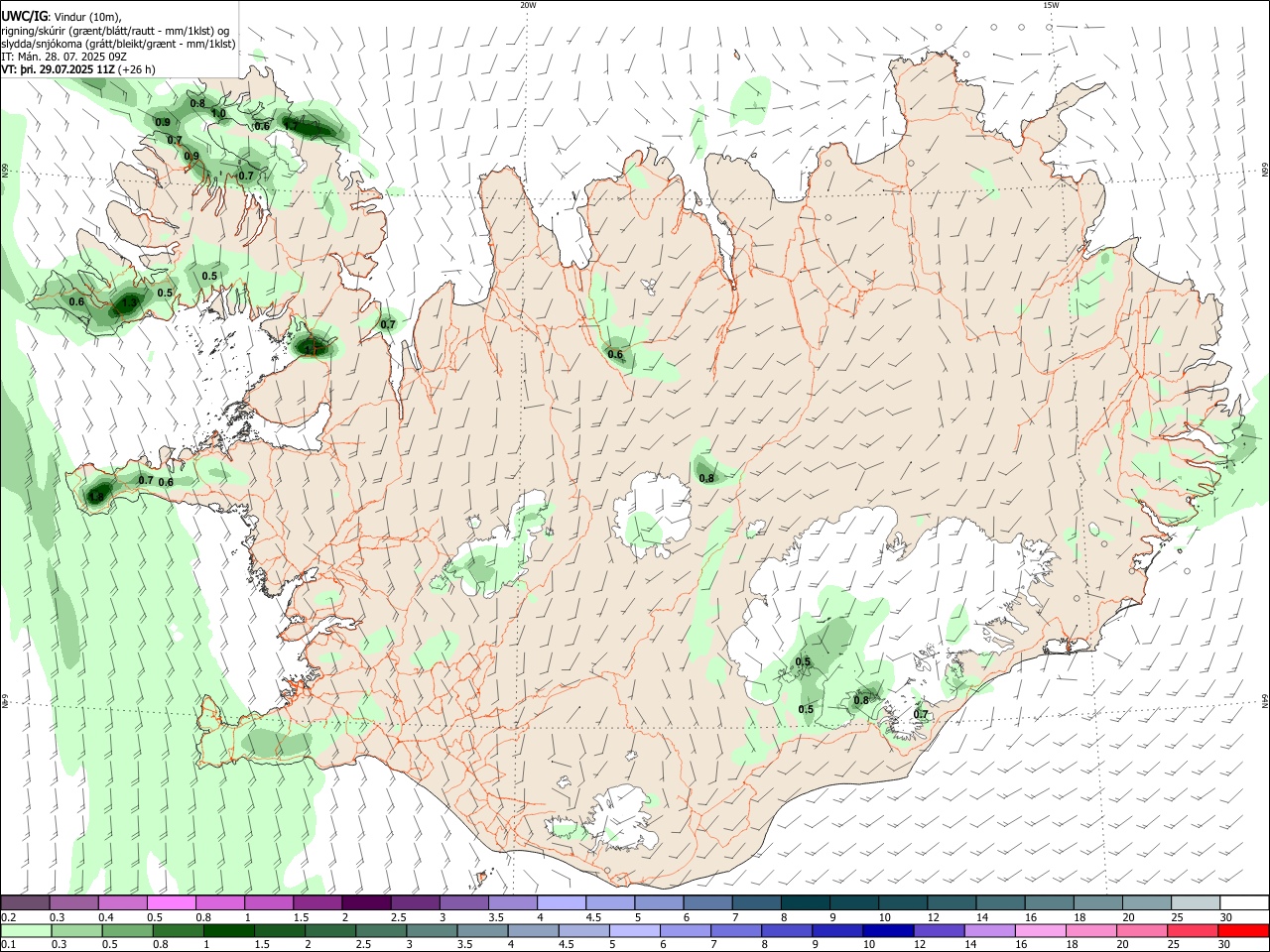Click the '1.3' precipitation value on map

pyautogui.click(x=131, y=302)
